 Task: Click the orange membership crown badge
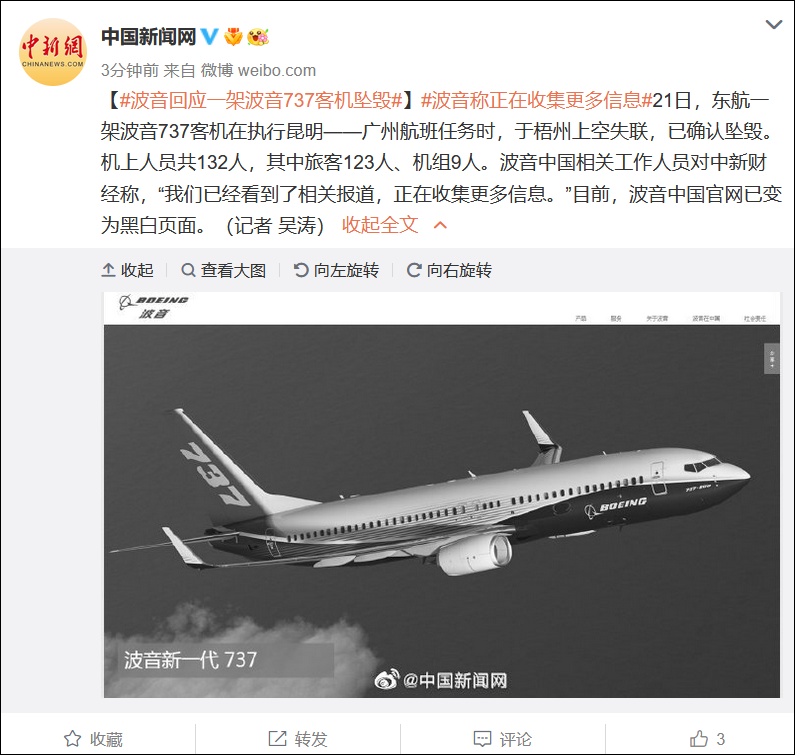tap(233, 37)
